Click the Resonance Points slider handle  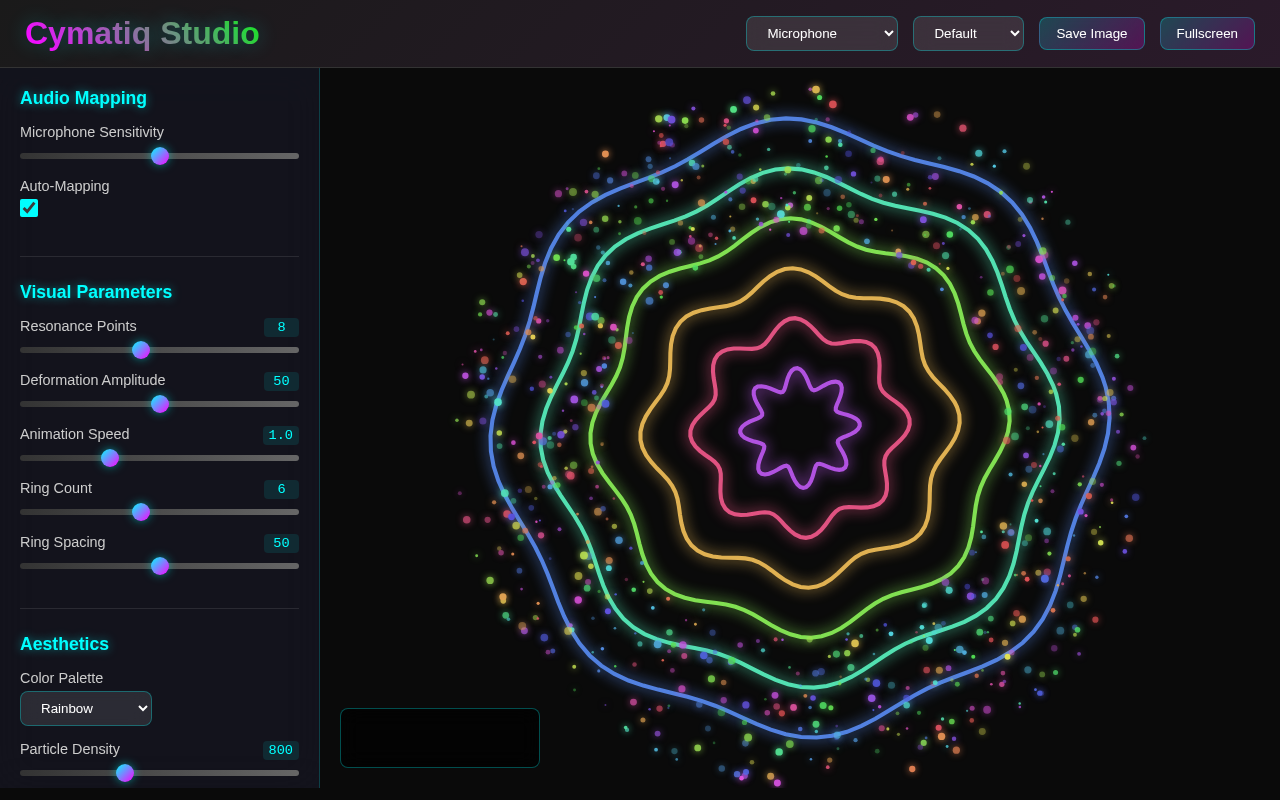coord(141,350)
